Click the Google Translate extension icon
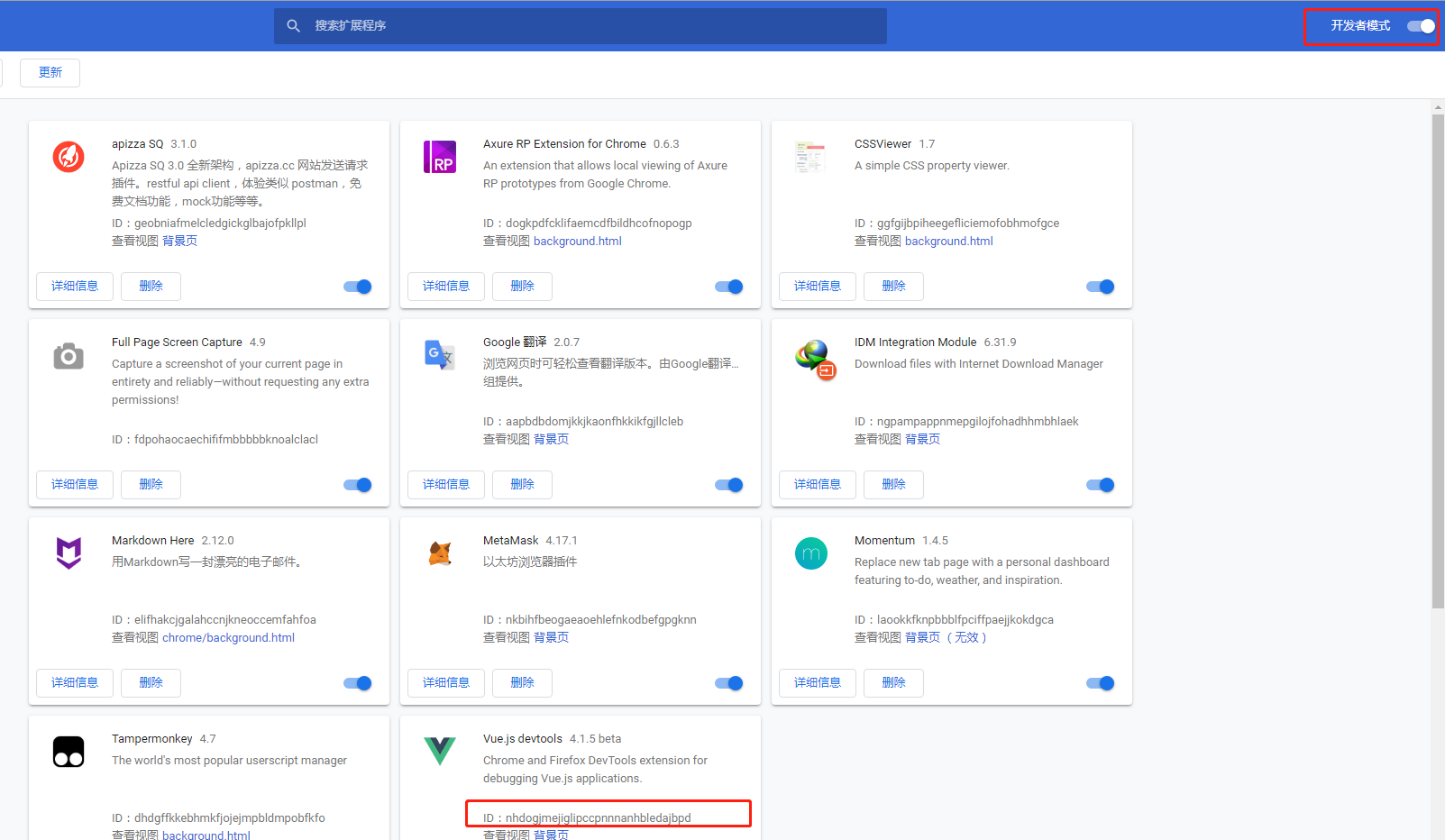The height and width of the screenshot is (840, 1445). (440, 355)
